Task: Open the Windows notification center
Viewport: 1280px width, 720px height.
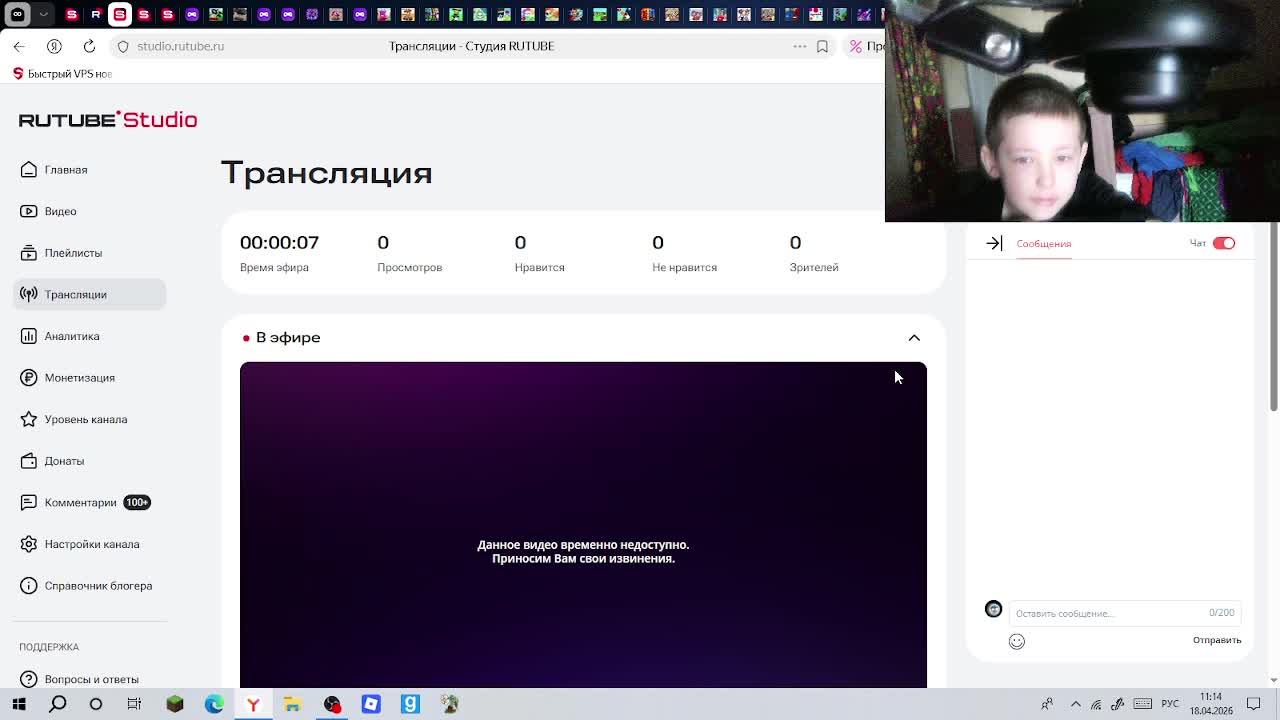Action: [1253, 704]
